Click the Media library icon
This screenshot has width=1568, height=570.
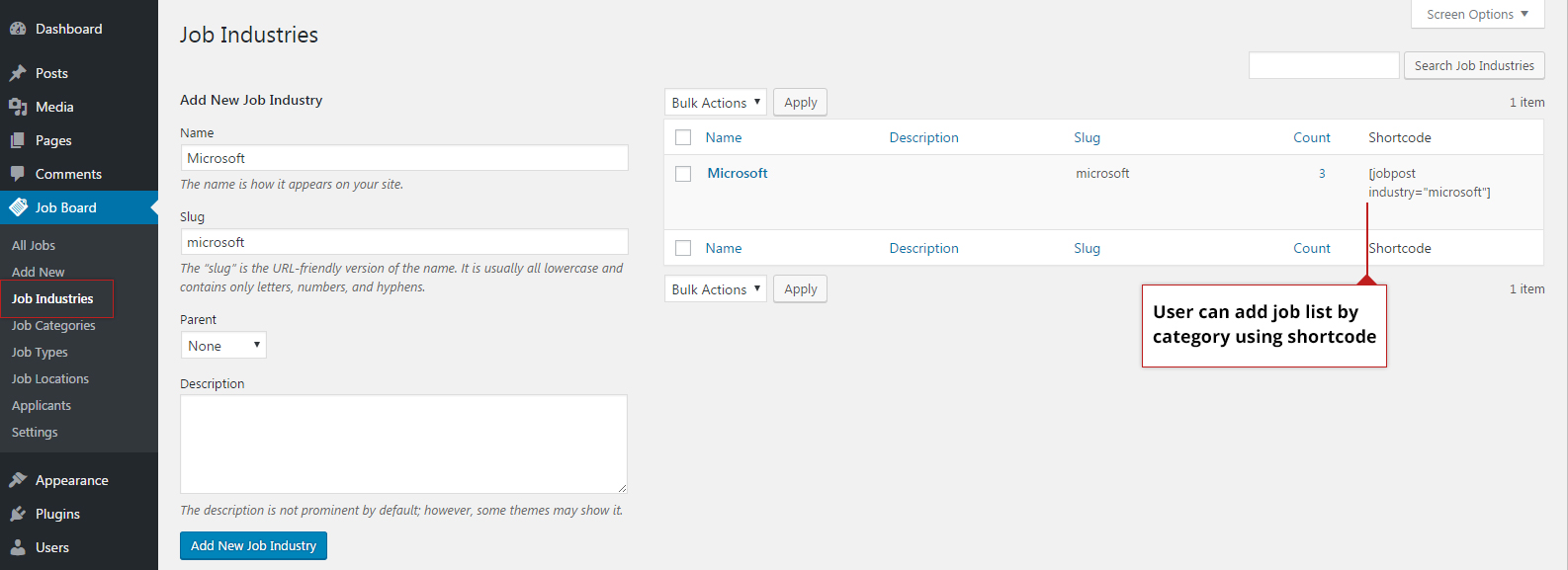click(x=18, y=107)
